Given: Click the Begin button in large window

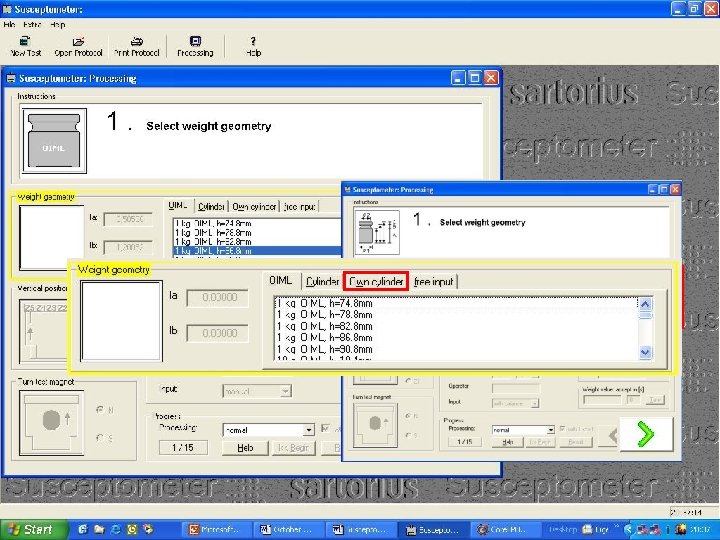Looking at the screenshot, I should 294,448.
